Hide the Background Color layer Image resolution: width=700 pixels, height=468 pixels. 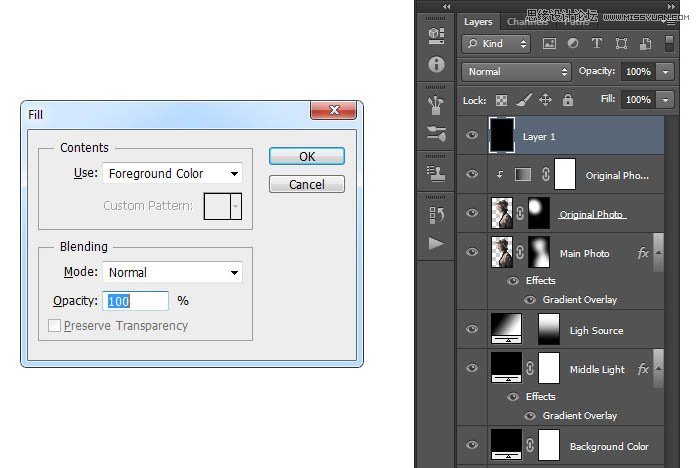click(x=473, y=446)
